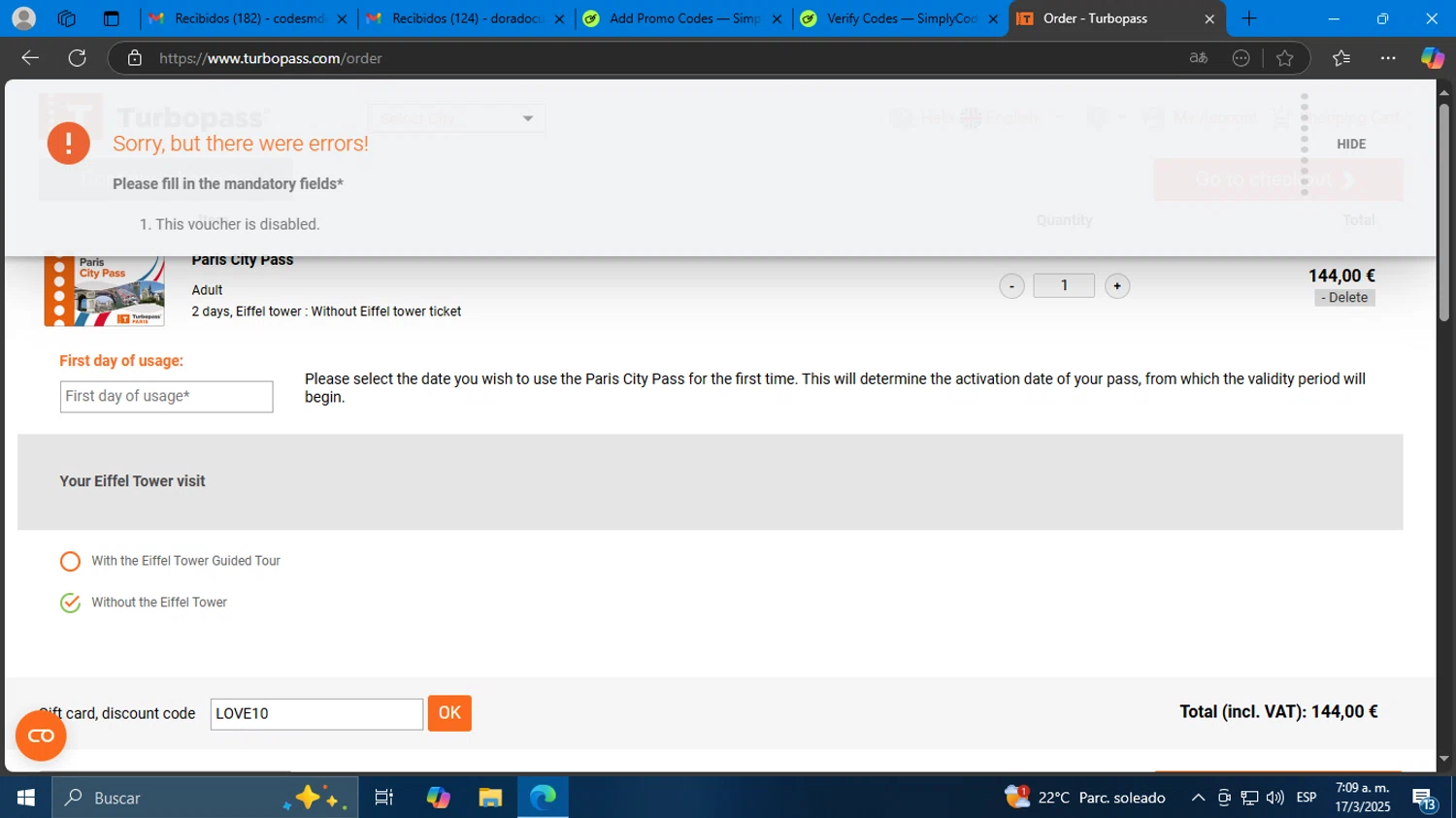This screenshot has width=1456, height=818.
Task: Click the page vertical scrollbar thumb
Action: tap(1444, 213)
